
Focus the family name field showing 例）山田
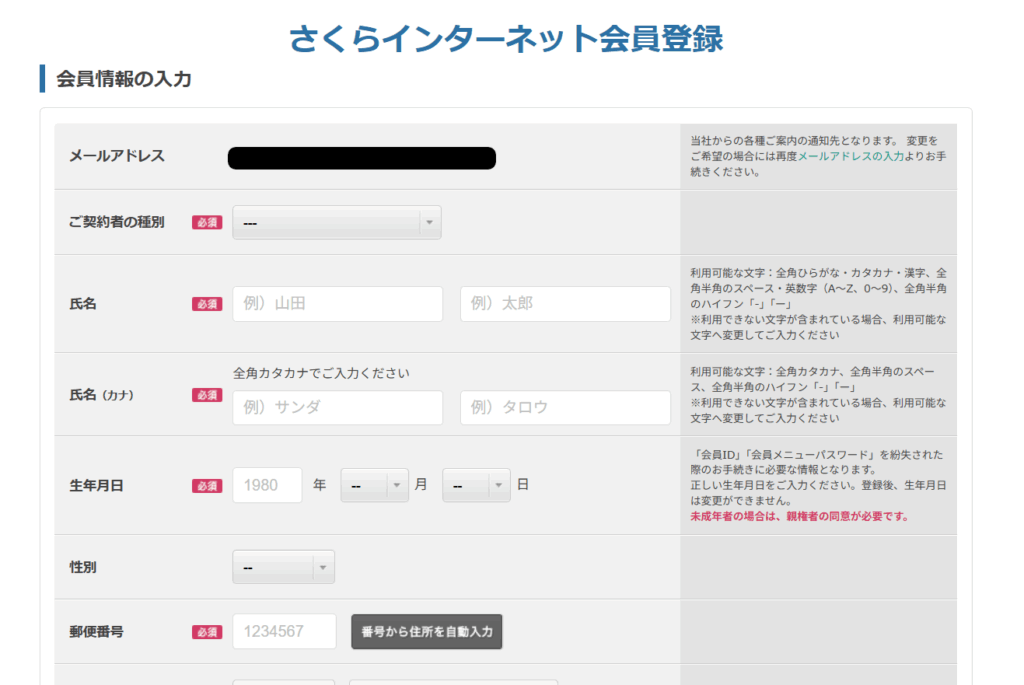point(337,304)
